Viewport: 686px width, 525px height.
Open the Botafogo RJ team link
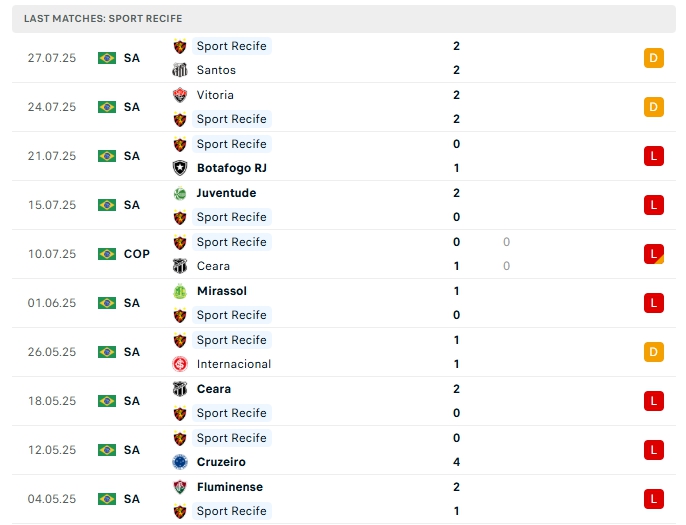point(231,168)
